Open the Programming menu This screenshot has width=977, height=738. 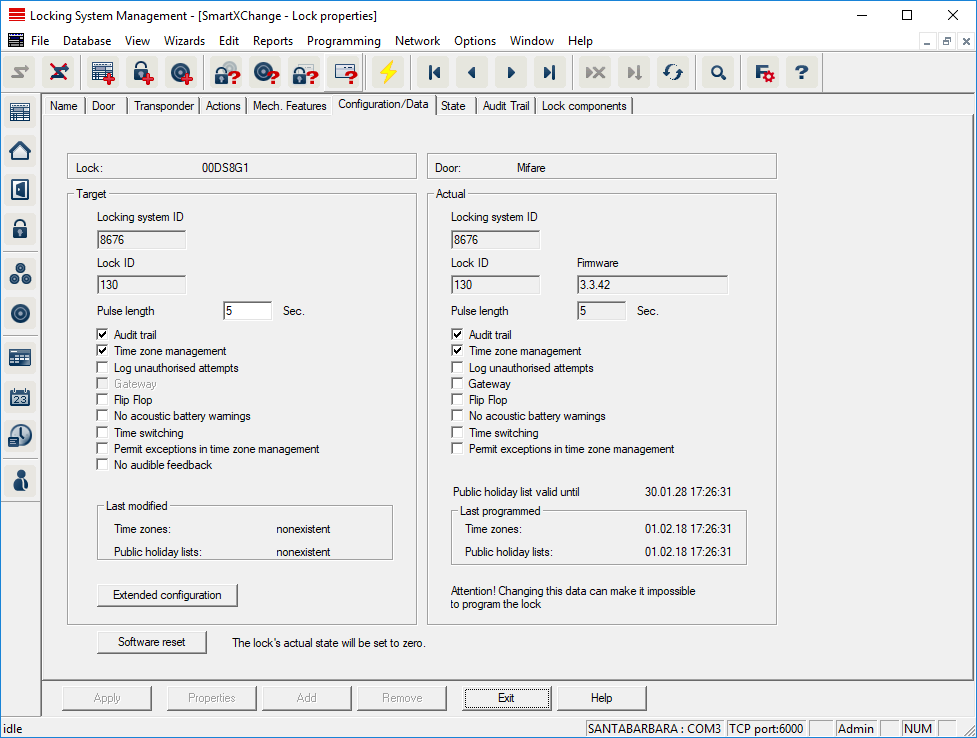click(343, 41)
